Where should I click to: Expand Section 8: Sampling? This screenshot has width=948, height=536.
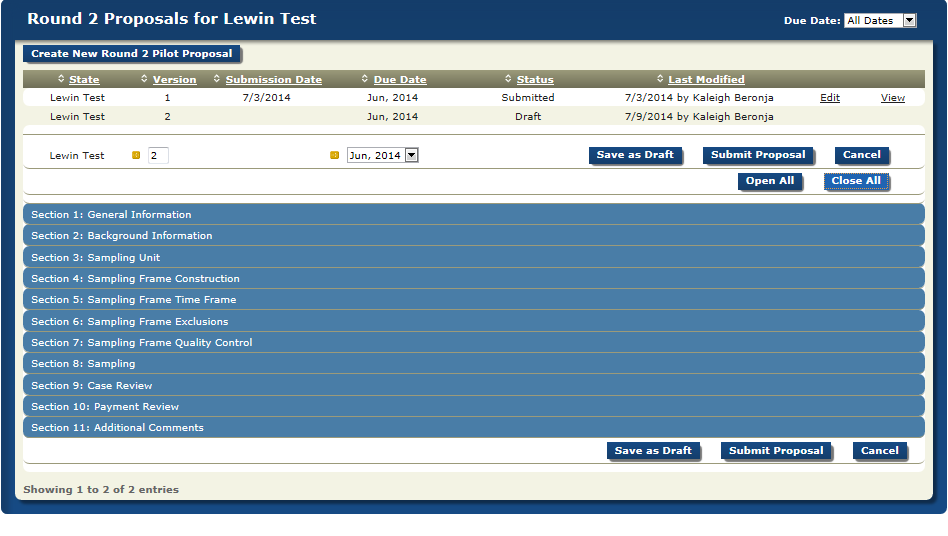click(474, 364)
